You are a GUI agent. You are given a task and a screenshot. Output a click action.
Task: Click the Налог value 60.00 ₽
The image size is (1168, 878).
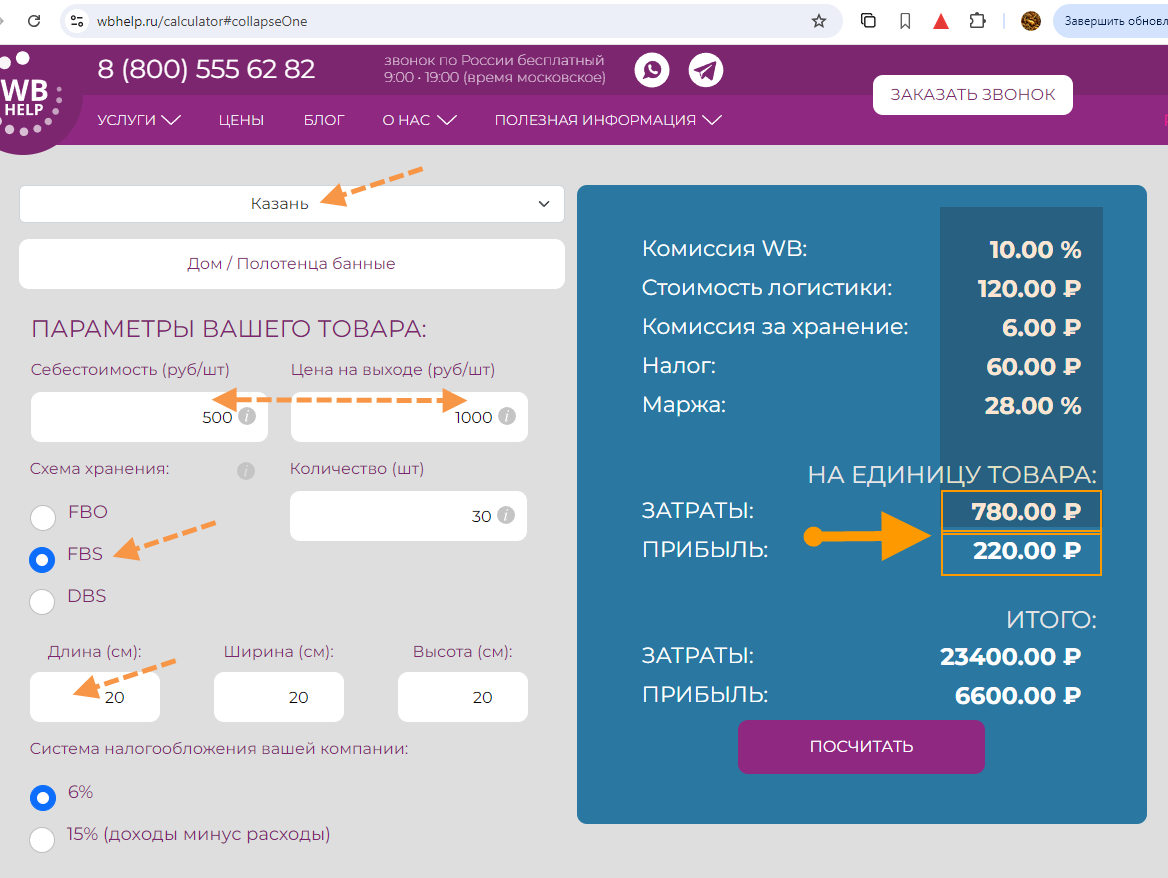point(1033,366)
